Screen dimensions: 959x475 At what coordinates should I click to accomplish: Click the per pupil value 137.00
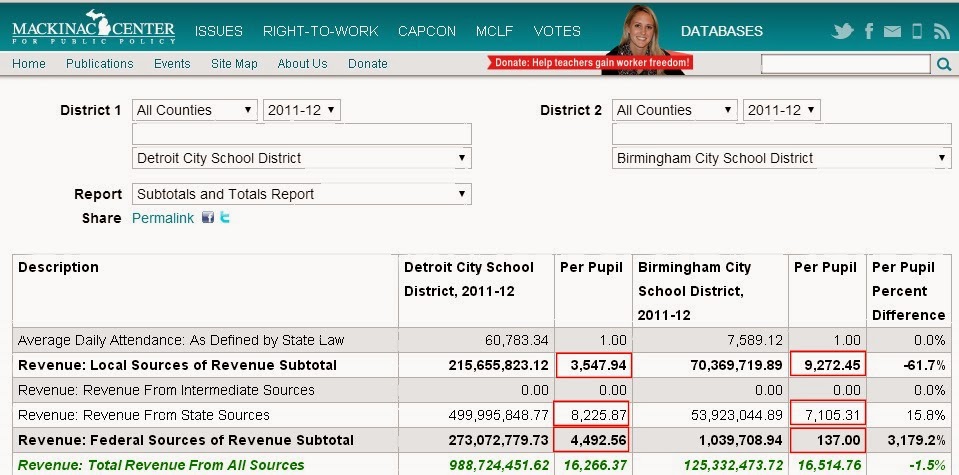(x=840, y=440)
